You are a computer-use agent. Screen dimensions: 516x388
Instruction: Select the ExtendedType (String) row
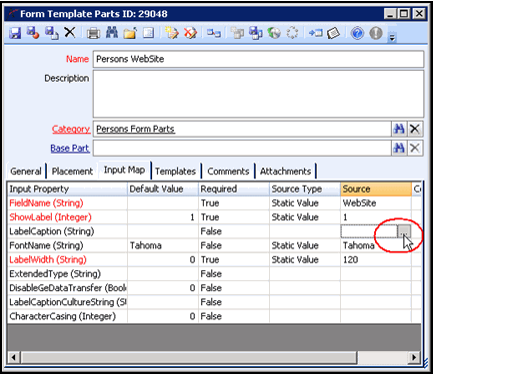tap(214, 274)
